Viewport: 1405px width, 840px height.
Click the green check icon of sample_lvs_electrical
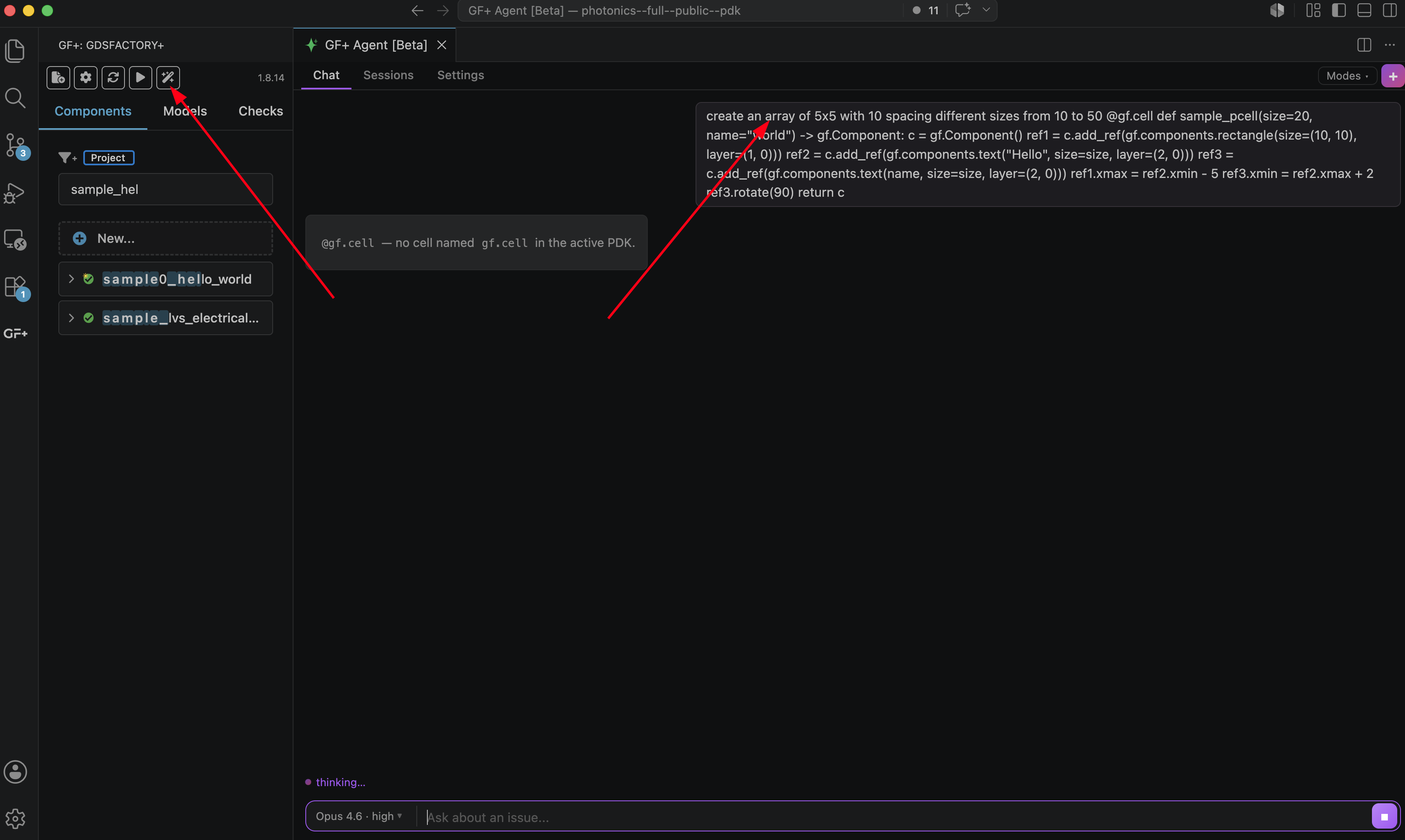88,318
